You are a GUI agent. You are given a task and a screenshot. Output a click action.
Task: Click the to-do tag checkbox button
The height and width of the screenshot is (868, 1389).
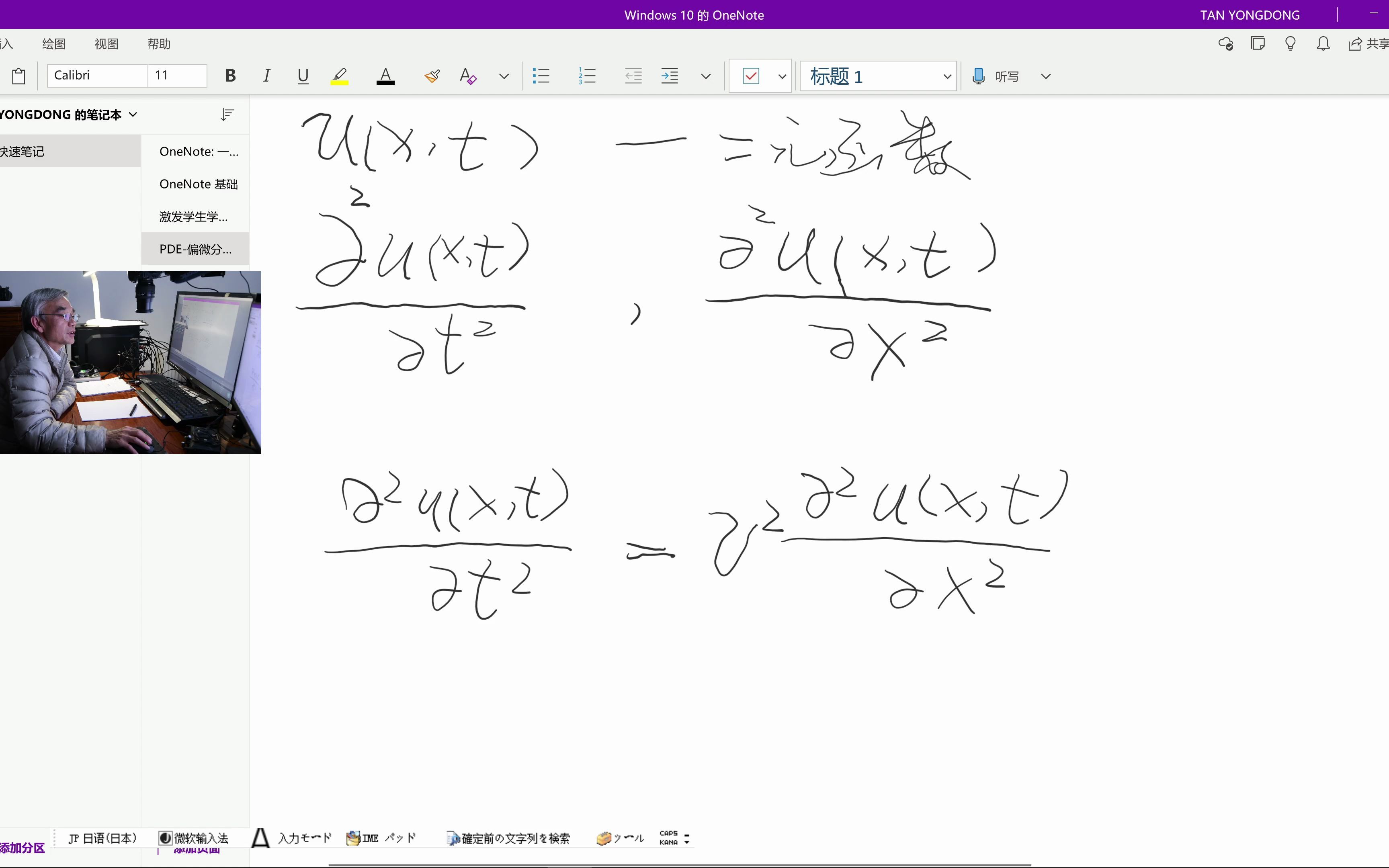tap(751, 76)
